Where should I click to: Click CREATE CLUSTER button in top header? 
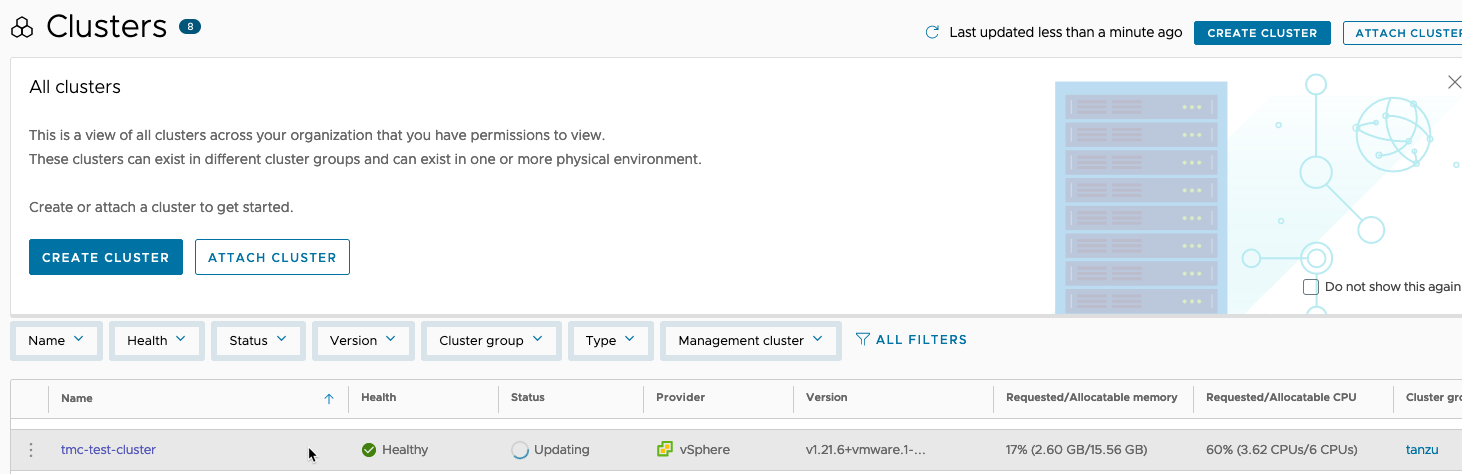pyautogui.click(x=1262, y=33)
